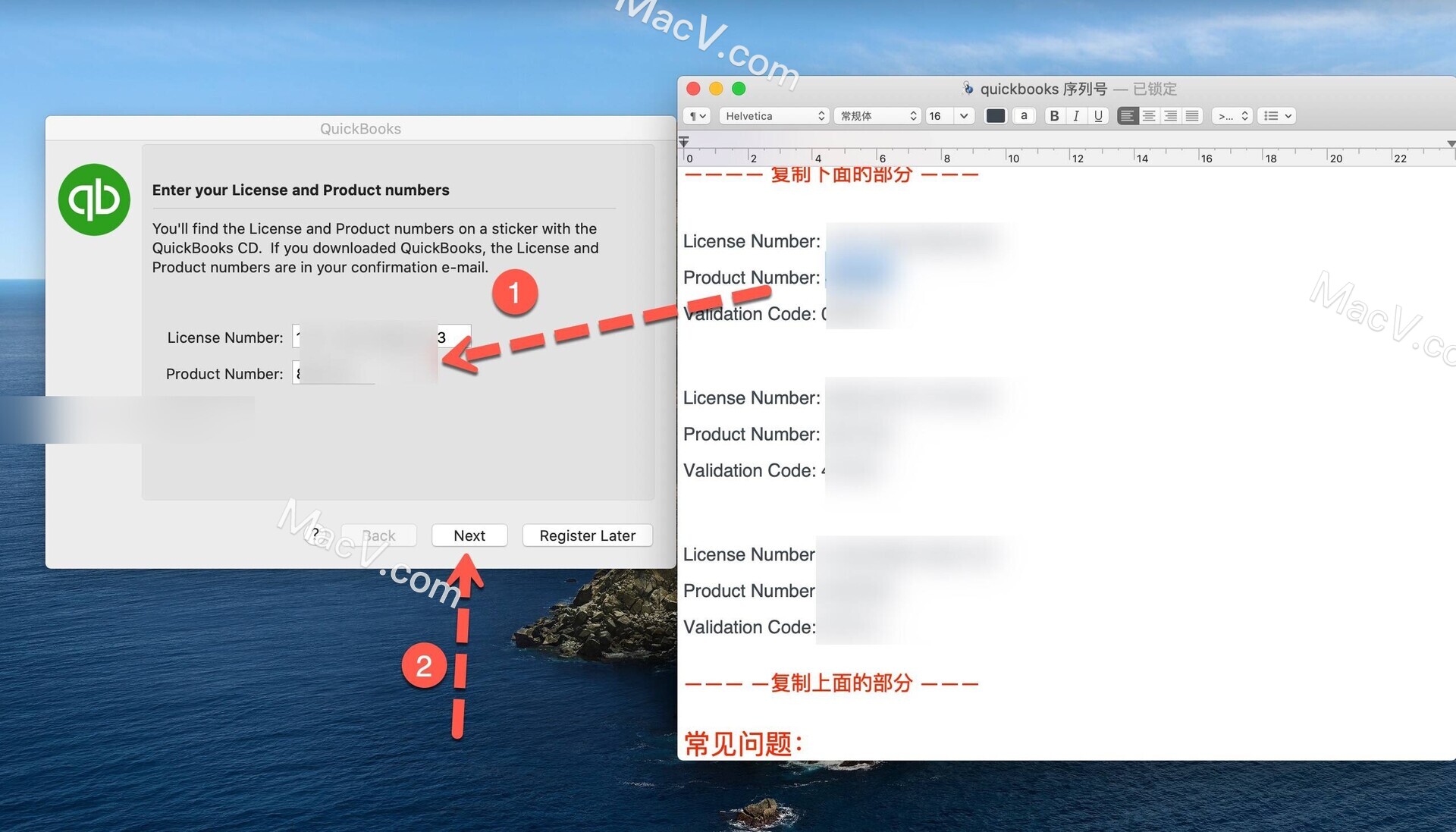Click the document proxy icon in title bar
The width and height of the screenshot is (1456, 832).
[968, 89]
